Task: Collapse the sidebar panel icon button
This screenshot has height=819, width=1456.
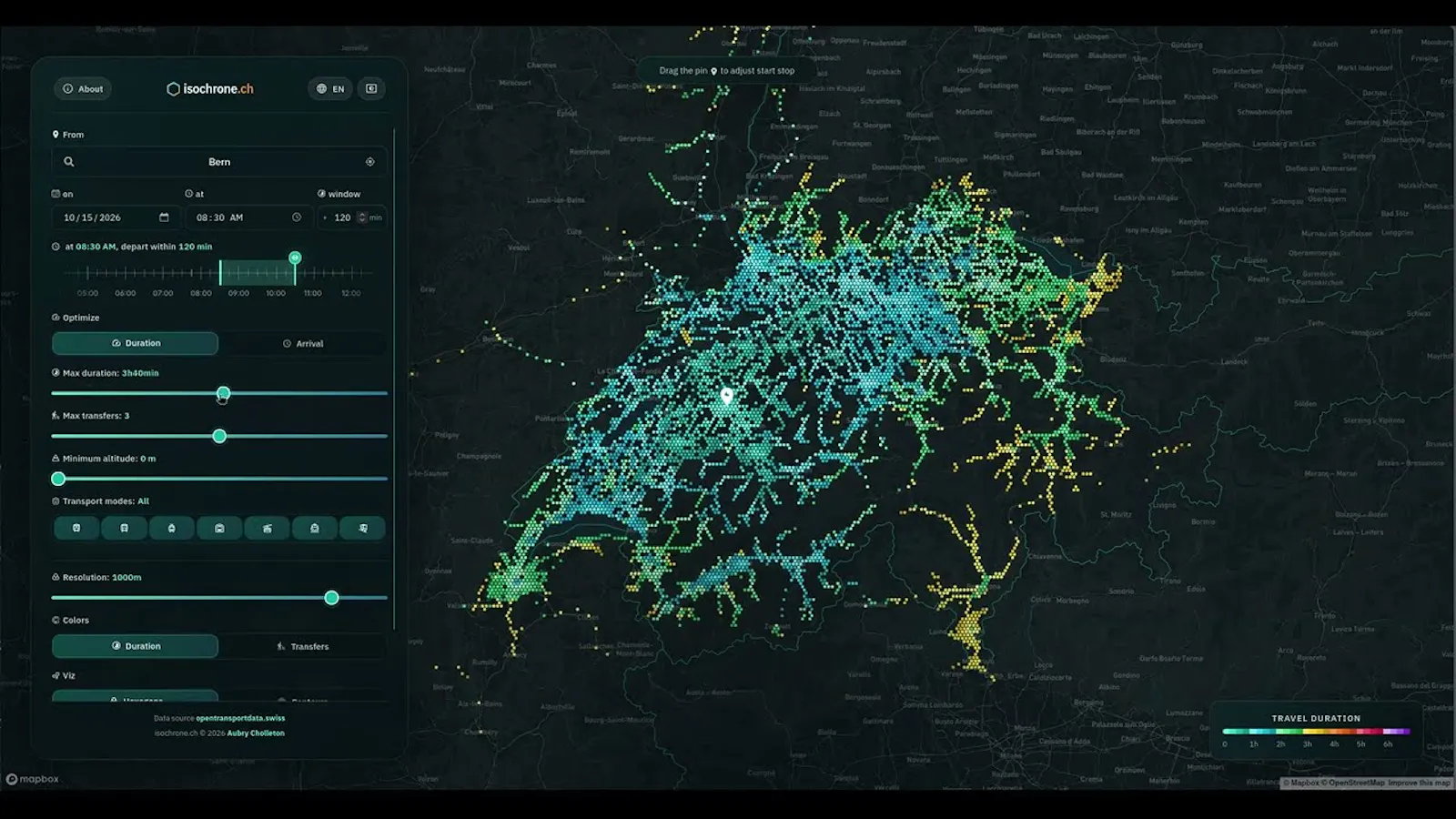Action: 371,88
